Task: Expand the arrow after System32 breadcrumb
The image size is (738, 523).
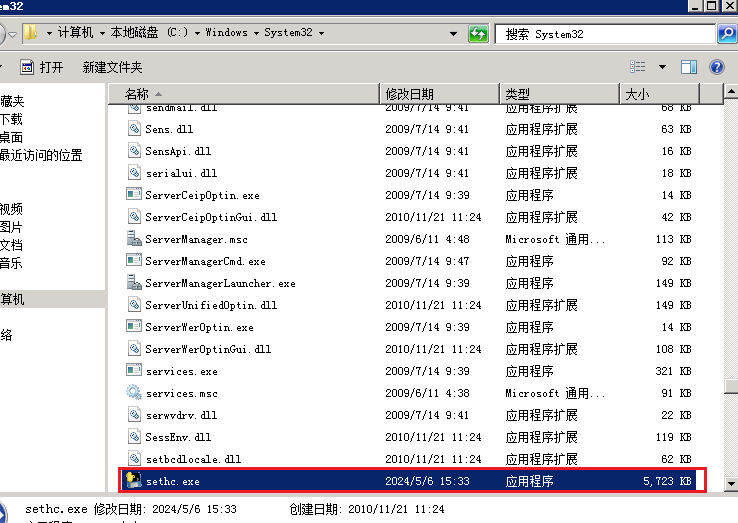Action: pos(321,33)
